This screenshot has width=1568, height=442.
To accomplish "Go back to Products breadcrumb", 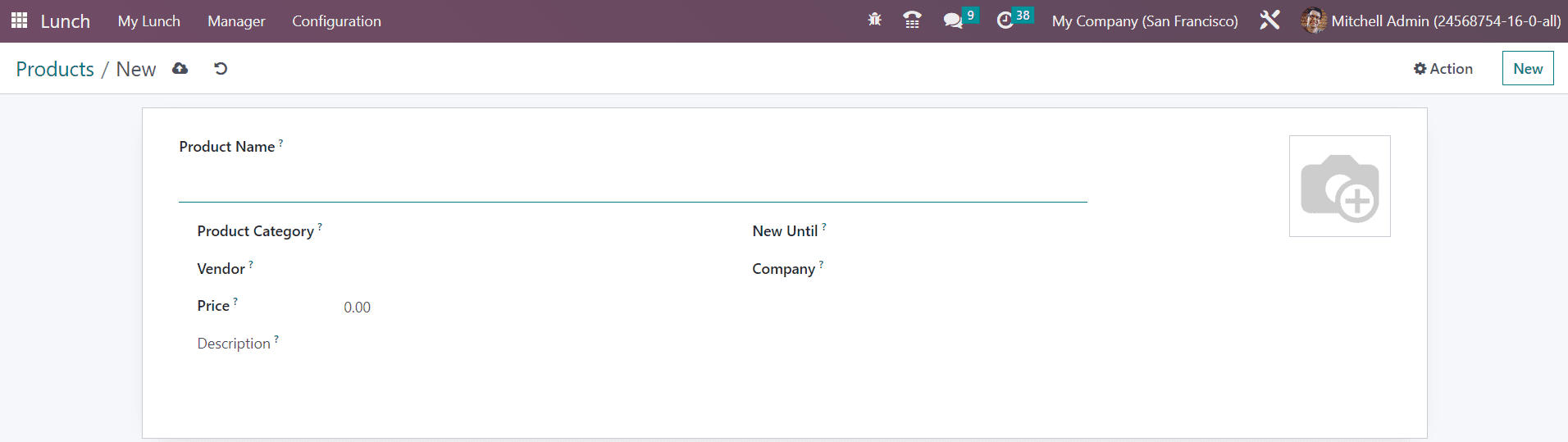I will click(x=55, y=69).
